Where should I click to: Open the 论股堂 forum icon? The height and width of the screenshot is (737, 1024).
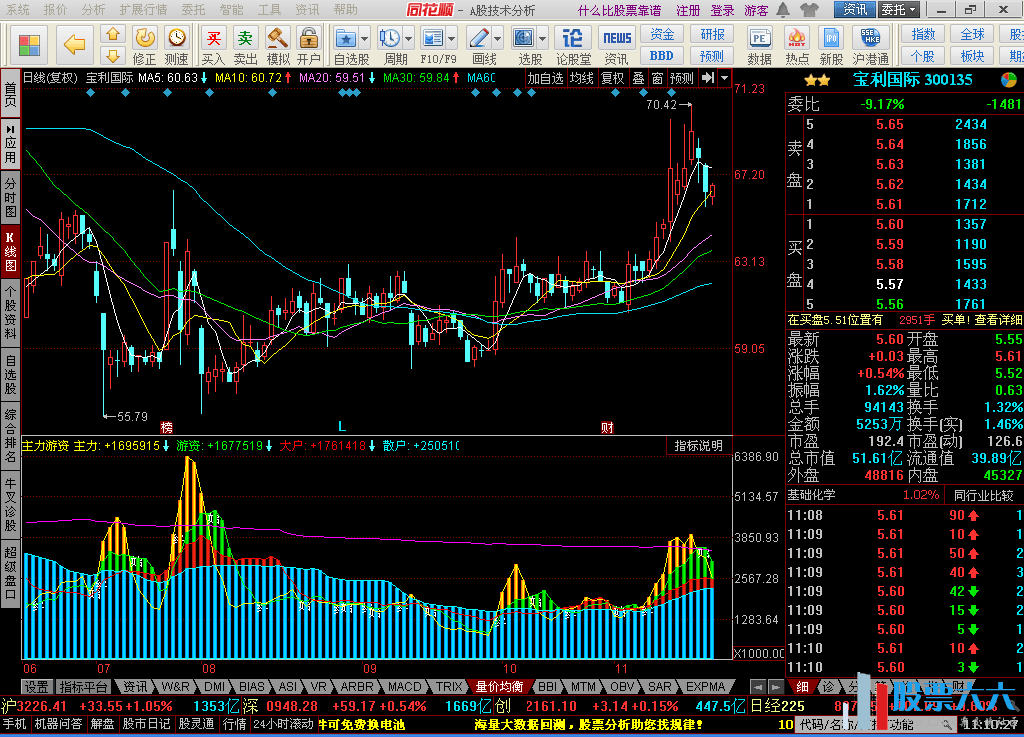click(573, 40)
